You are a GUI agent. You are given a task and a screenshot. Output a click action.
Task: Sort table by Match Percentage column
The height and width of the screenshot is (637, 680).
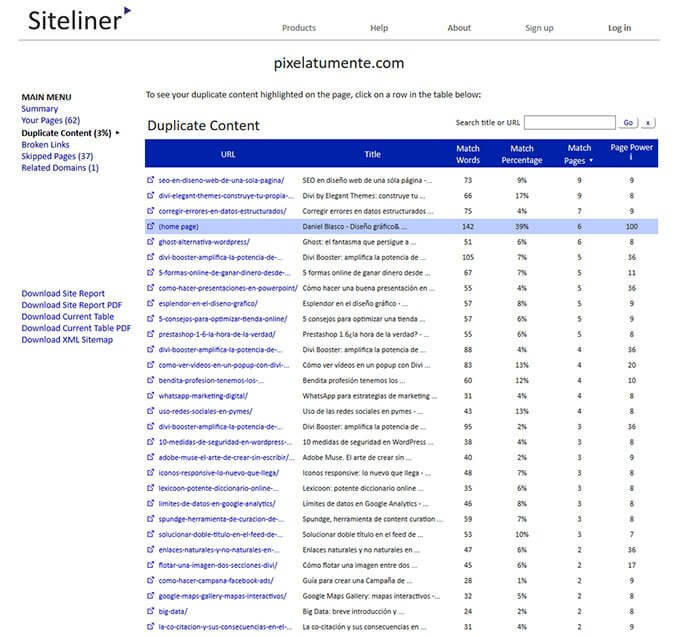(522, 154)
